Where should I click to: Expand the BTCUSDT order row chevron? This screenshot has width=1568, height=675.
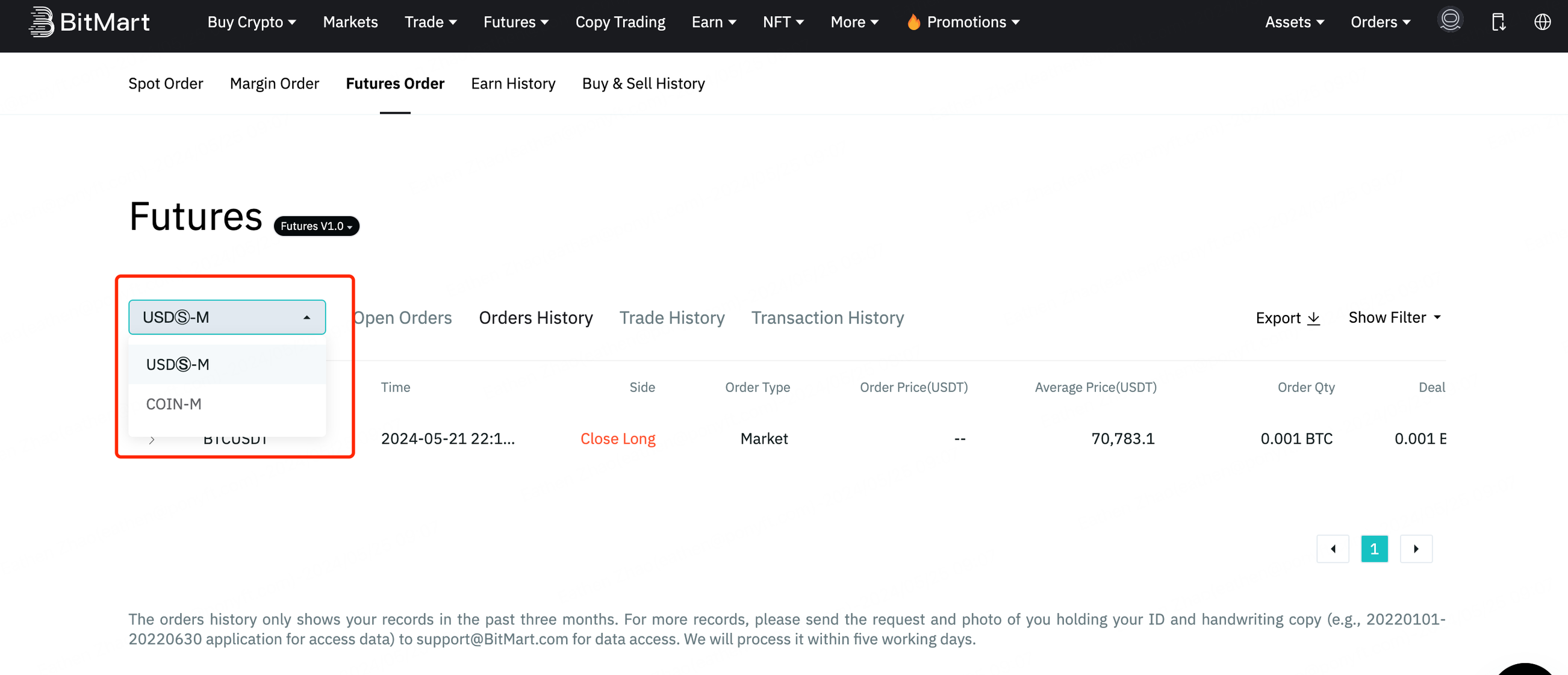153,440
